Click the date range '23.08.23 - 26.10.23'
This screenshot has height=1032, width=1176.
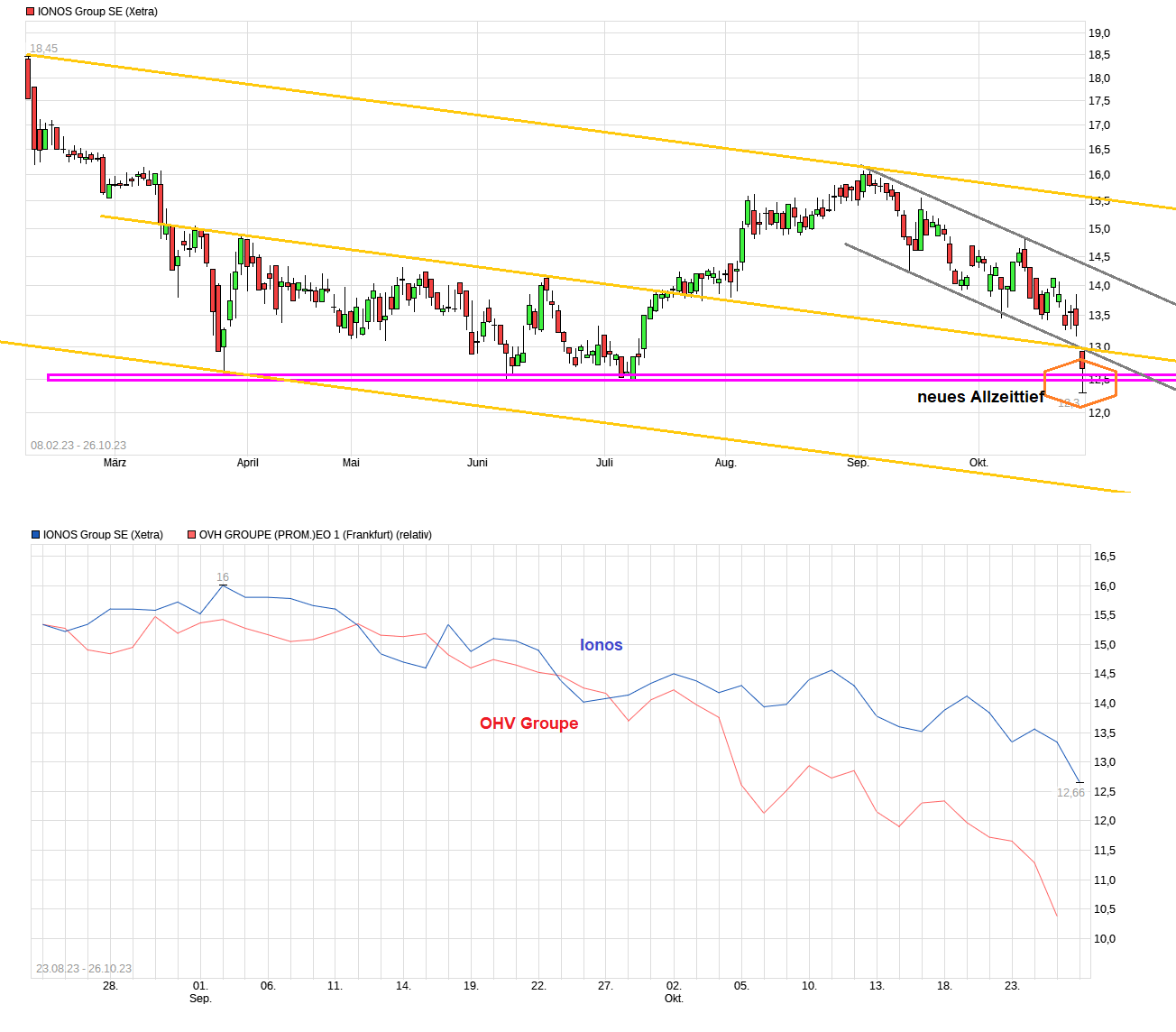tap(84, 967)
